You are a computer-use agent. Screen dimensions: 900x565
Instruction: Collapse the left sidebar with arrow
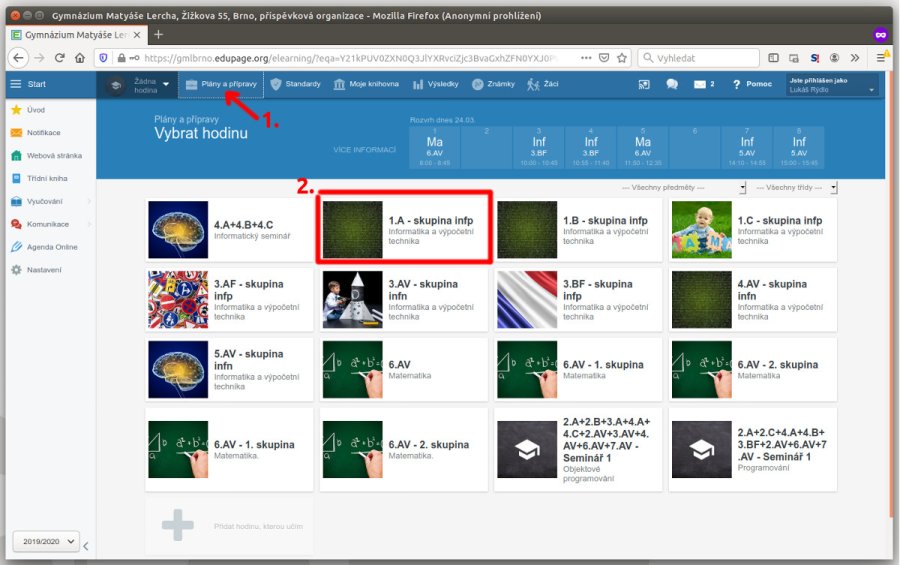click(x=85, y=545)
